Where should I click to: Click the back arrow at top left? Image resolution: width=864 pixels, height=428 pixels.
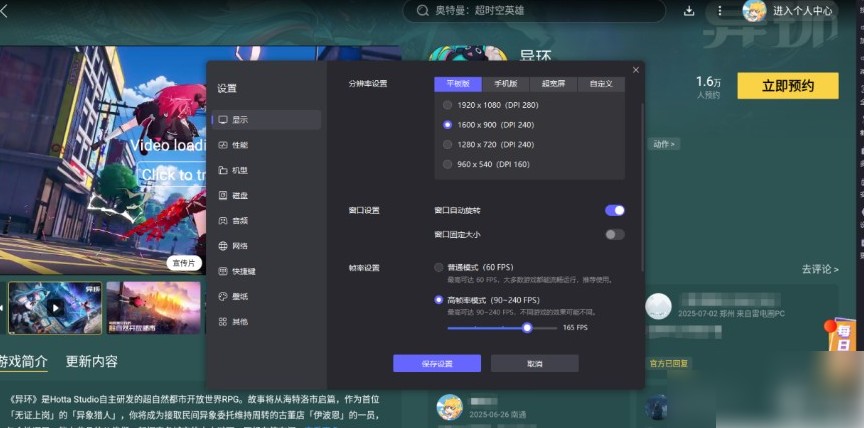pos(4,11)
